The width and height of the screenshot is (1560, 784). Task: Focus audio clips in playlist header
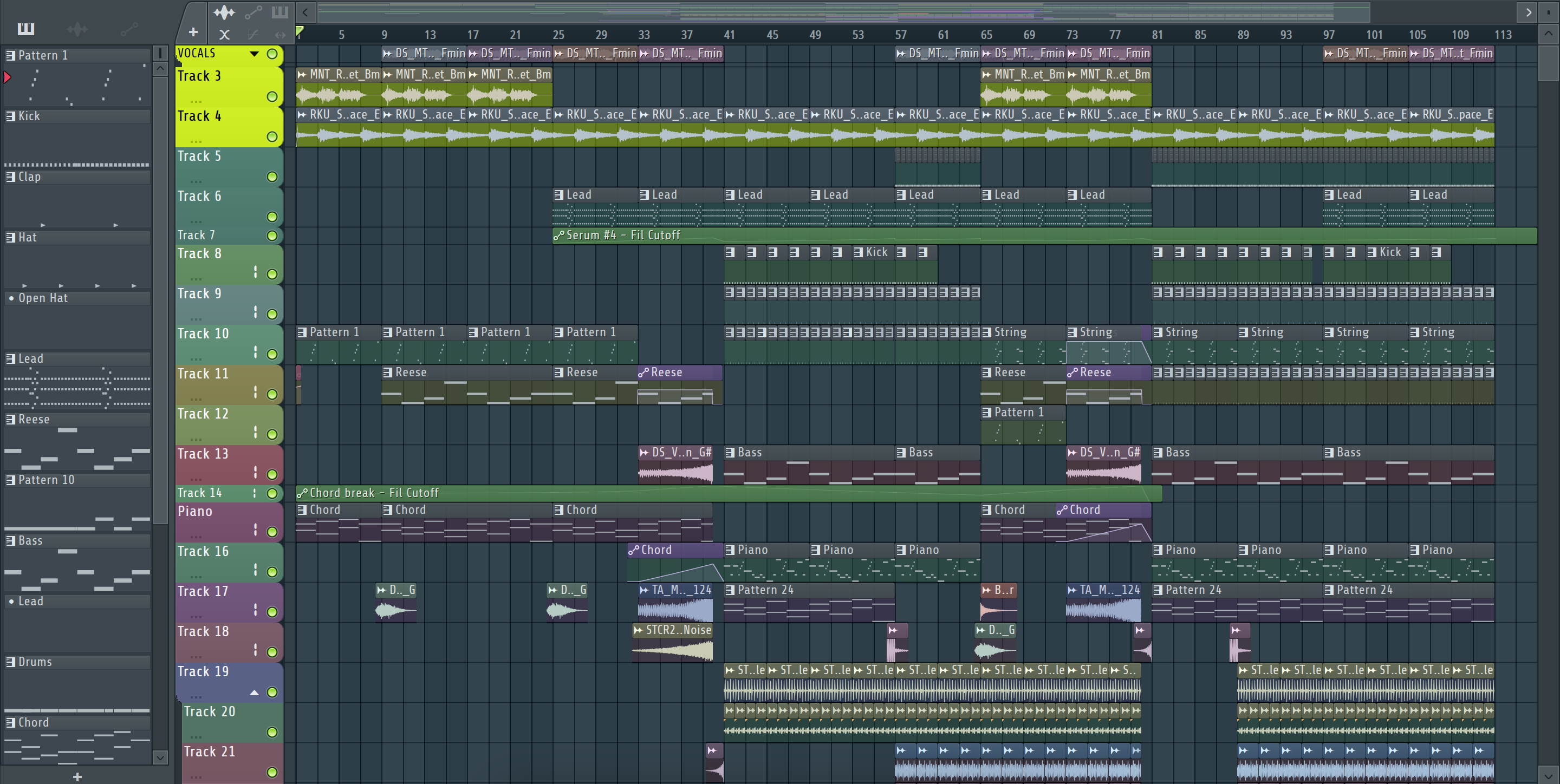tap(224, 12)
